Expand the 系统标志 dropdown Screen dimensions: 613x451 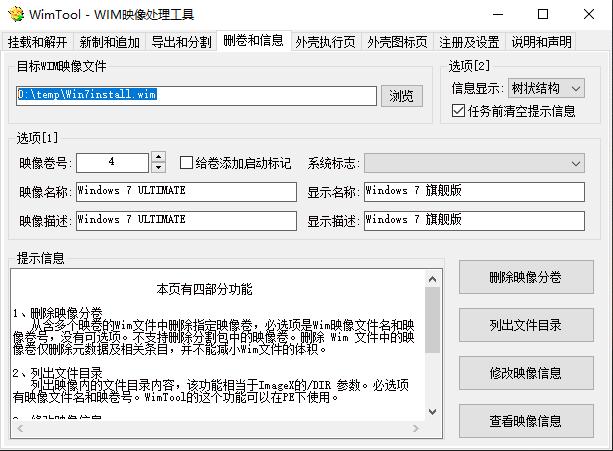(x=474, y=163)
